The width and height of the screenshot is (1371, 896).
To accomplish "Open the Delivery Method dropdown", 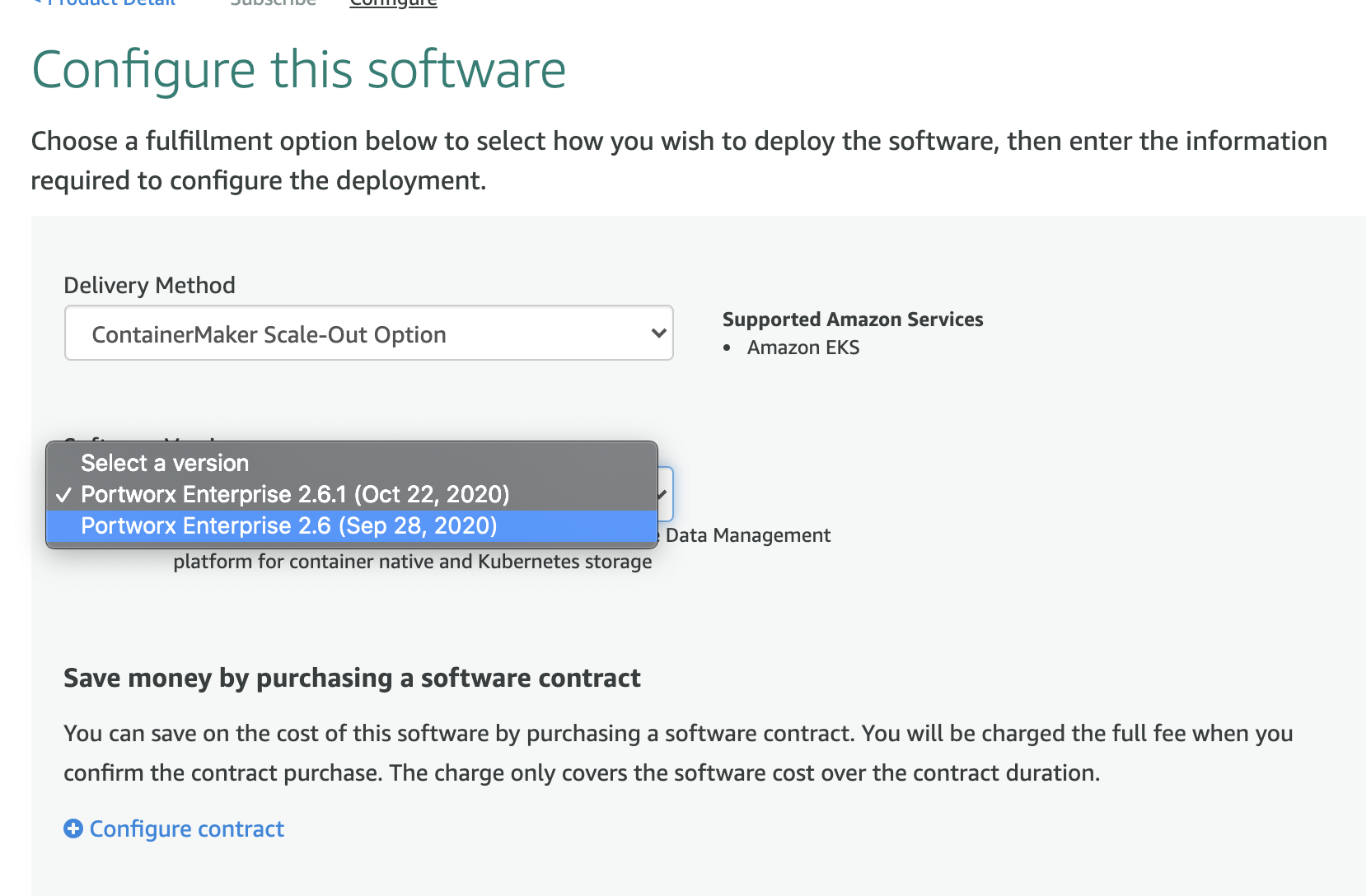I will [368, 334].
